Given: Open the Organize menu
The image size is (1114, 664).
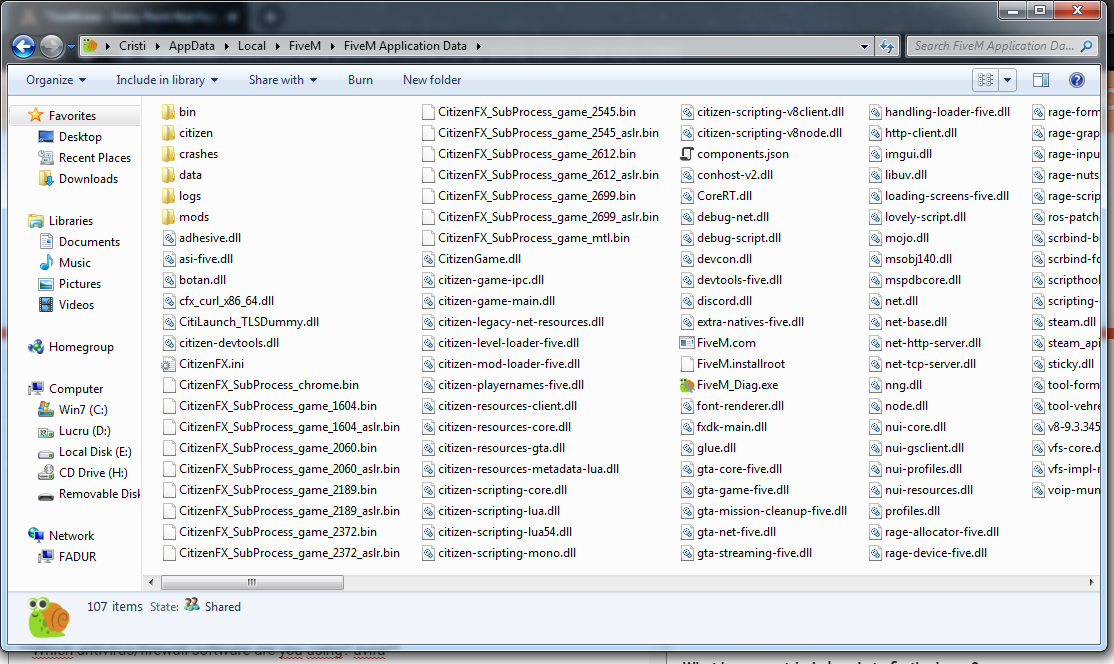Looking at the screenshot, I should 56,80.
